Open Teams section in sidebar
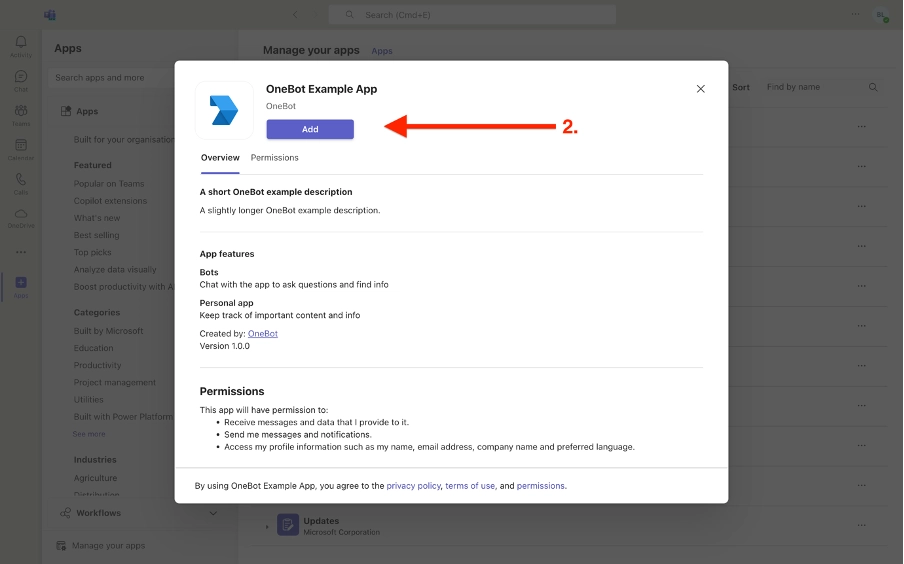This screenshot has height=564, width=904. pyautogui.click(x=21, y=115)
